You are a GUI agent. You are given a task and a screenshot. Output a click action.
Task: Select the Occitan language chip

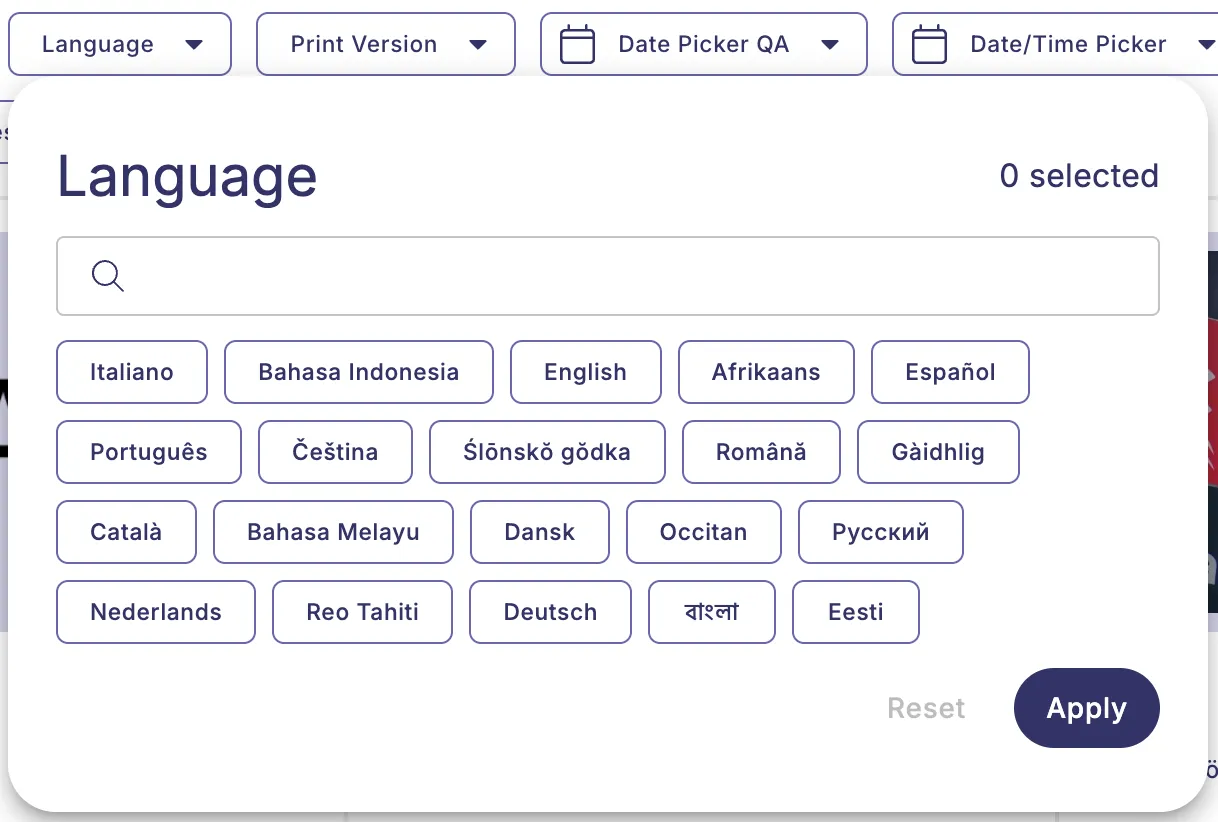click(704, 532)
